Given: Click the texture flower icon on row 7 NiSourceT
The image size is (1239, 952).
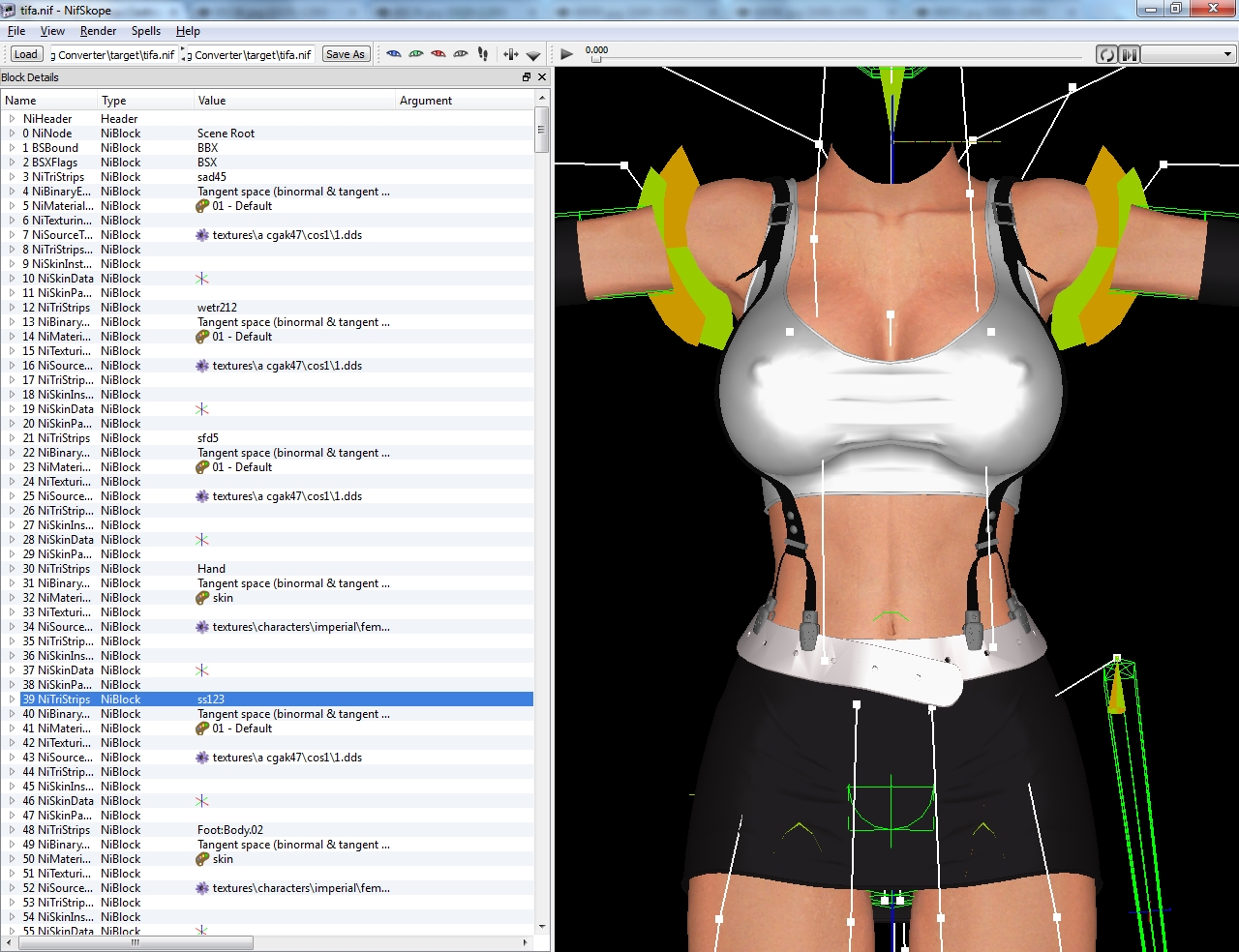Looking at the screenshot, I should pos(202,235).
